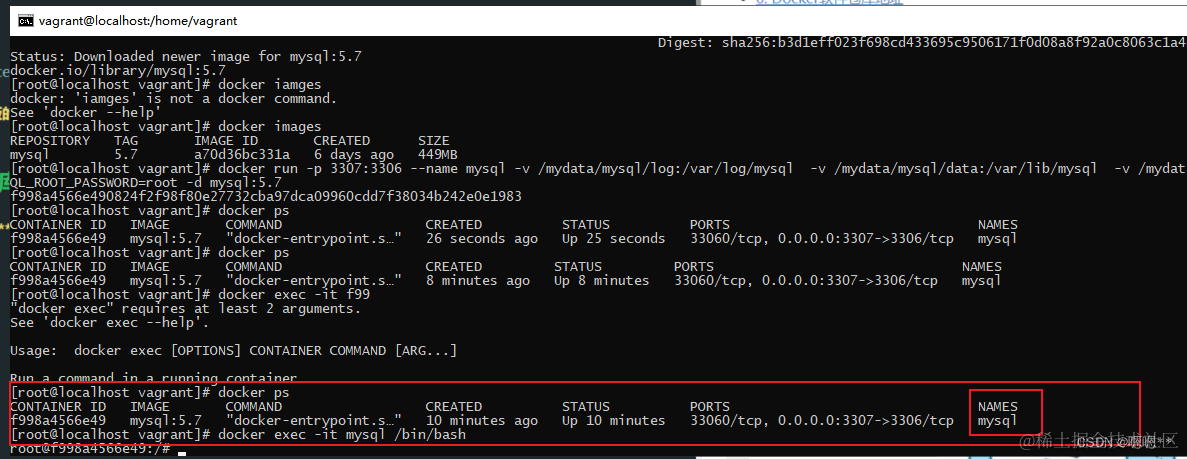Click the root@f998a4566e49:/# prompt
This screenshot has width=1187, height=459.
[89, 448]
